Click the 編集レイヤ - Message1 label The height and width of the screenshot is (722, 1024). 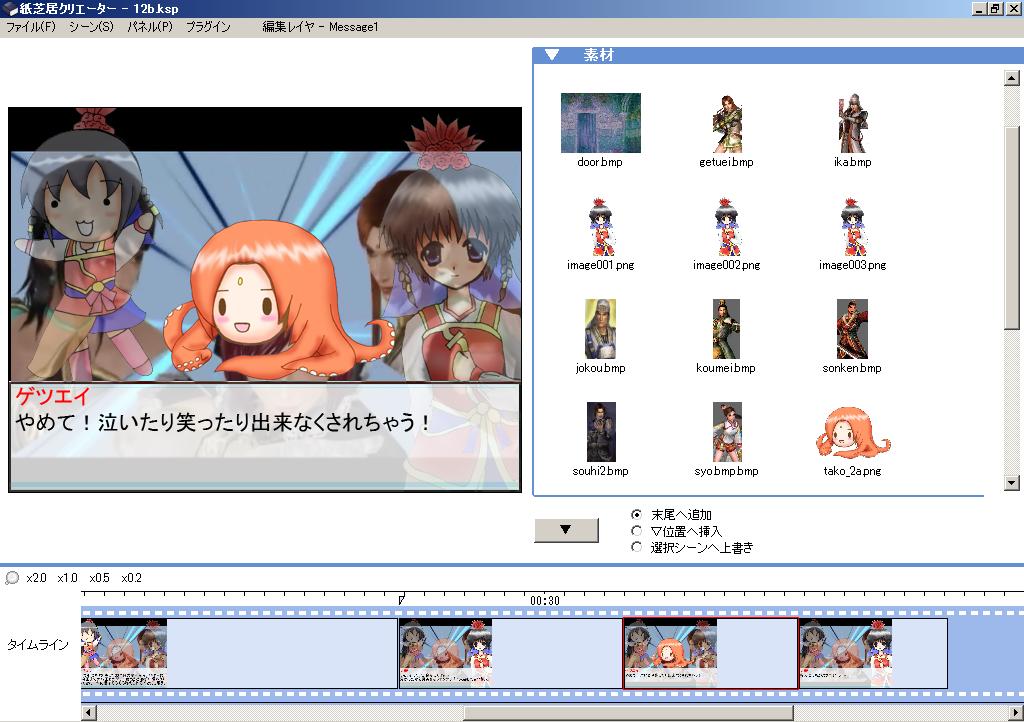[320, 27]
